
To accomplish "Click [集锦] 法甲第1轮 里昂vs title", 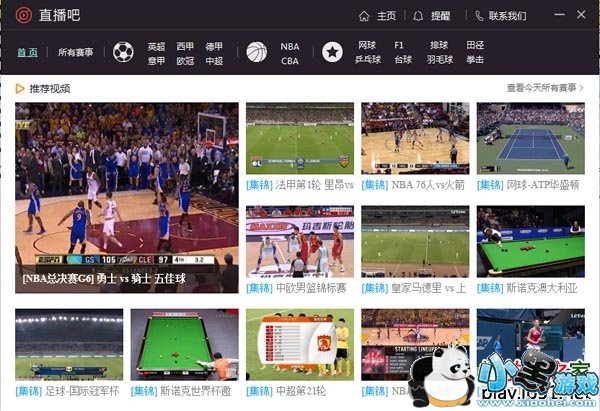I will point(300,185).
